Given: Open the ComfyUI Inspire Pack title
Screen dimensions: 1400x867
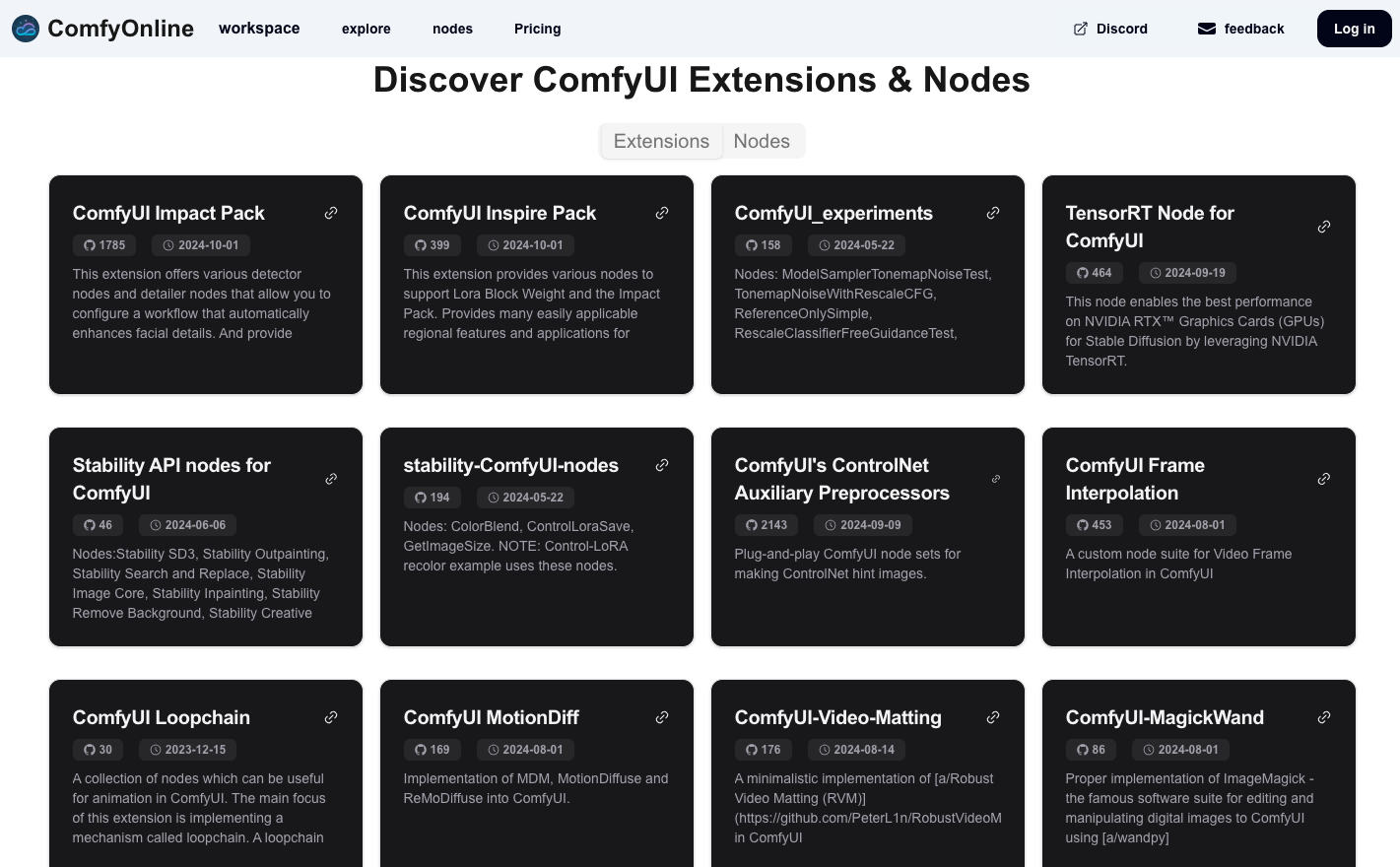Looking at the screenshot, I should click(500, 213).
